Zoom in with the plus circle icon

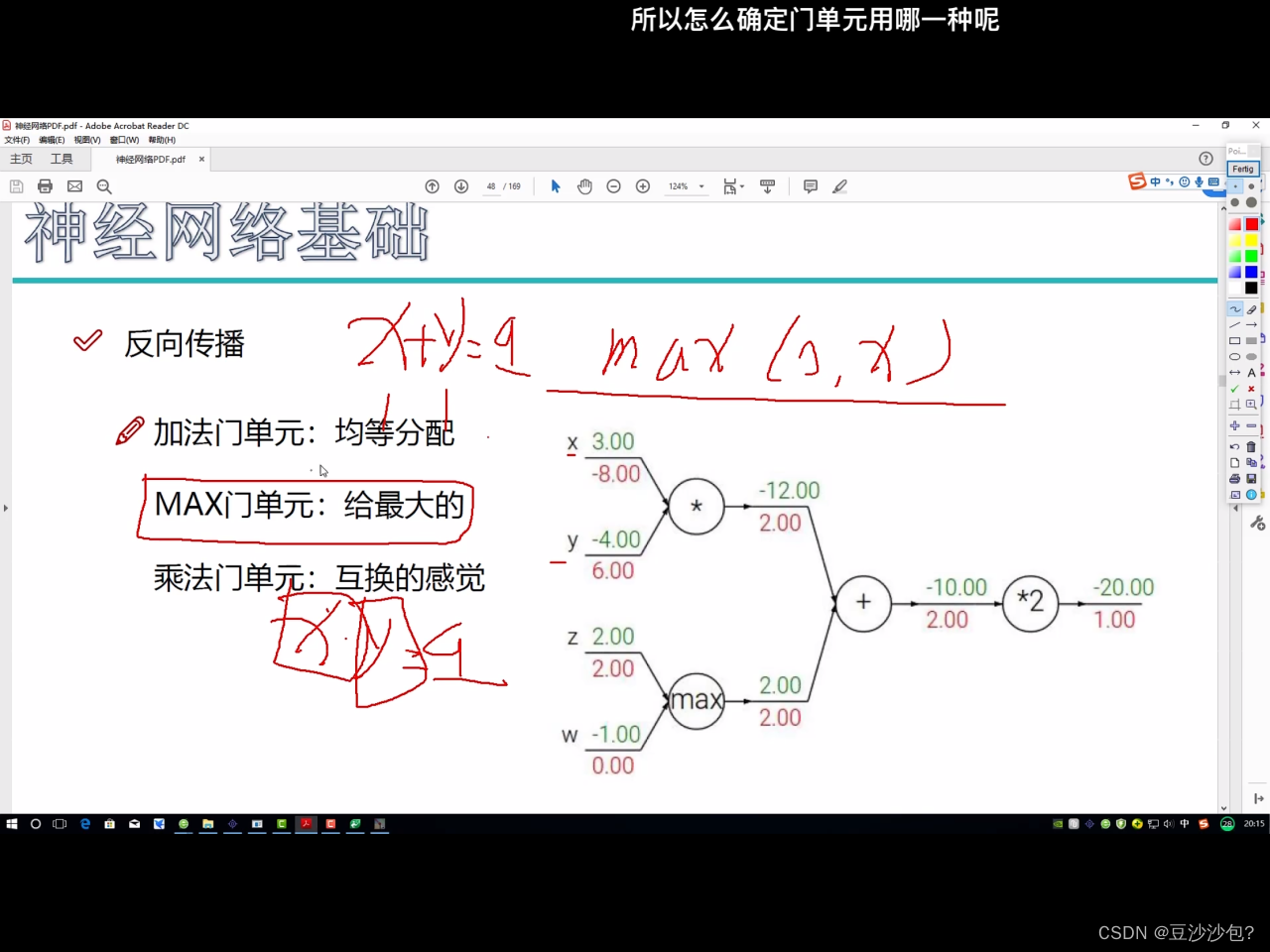pos(643,186)
